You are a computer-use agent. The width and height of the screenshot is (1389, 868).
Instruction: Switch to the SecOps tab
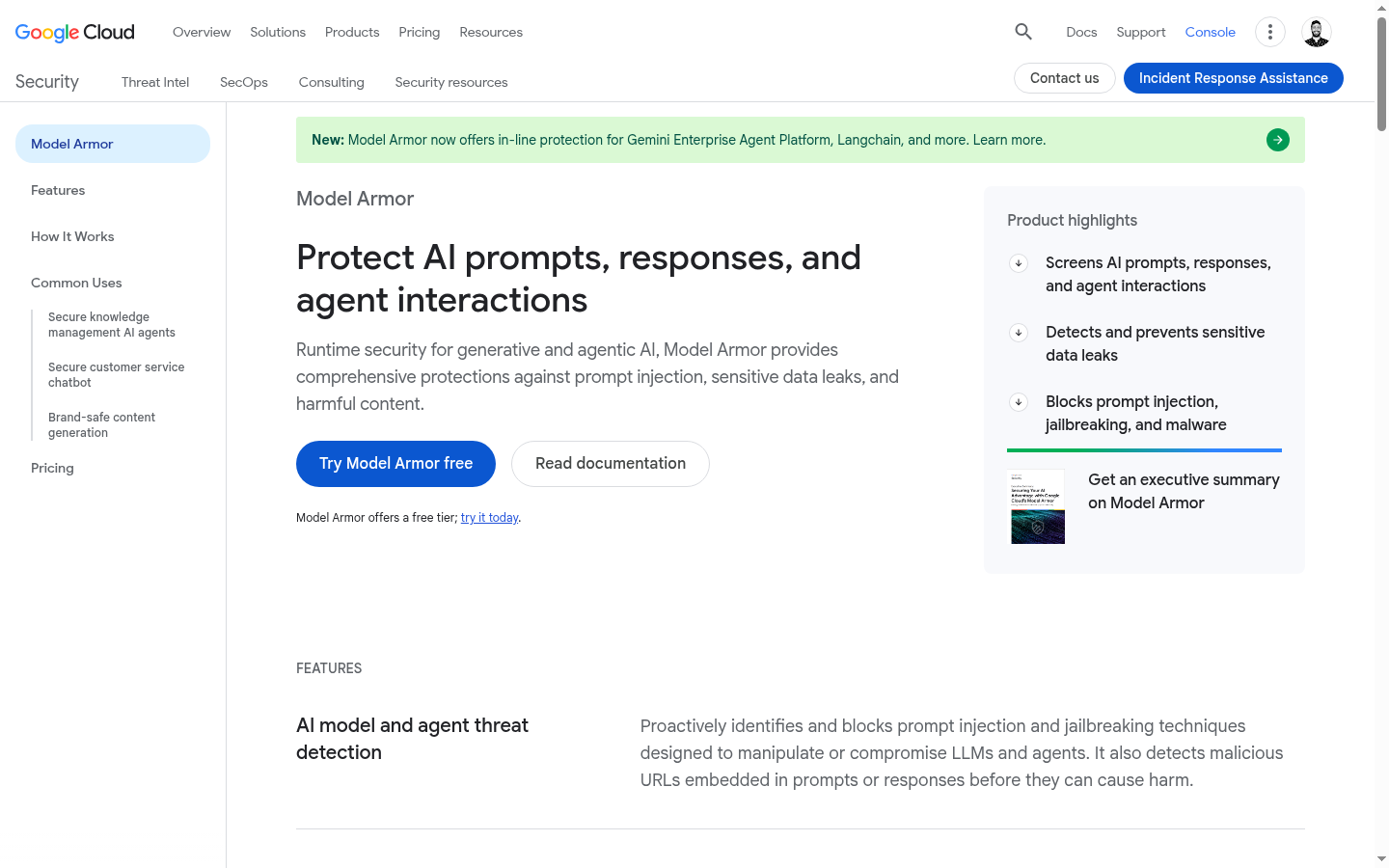tap(244, 82)
